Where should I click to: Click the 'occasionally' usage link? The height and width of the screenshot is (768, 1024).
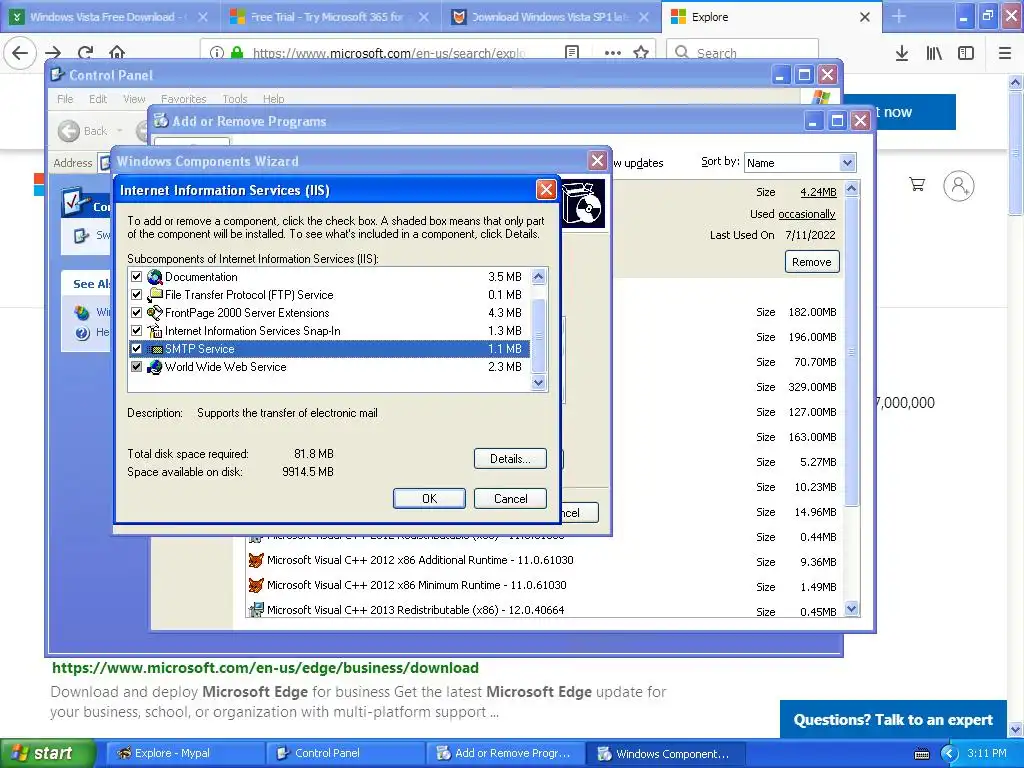[807, 214]
